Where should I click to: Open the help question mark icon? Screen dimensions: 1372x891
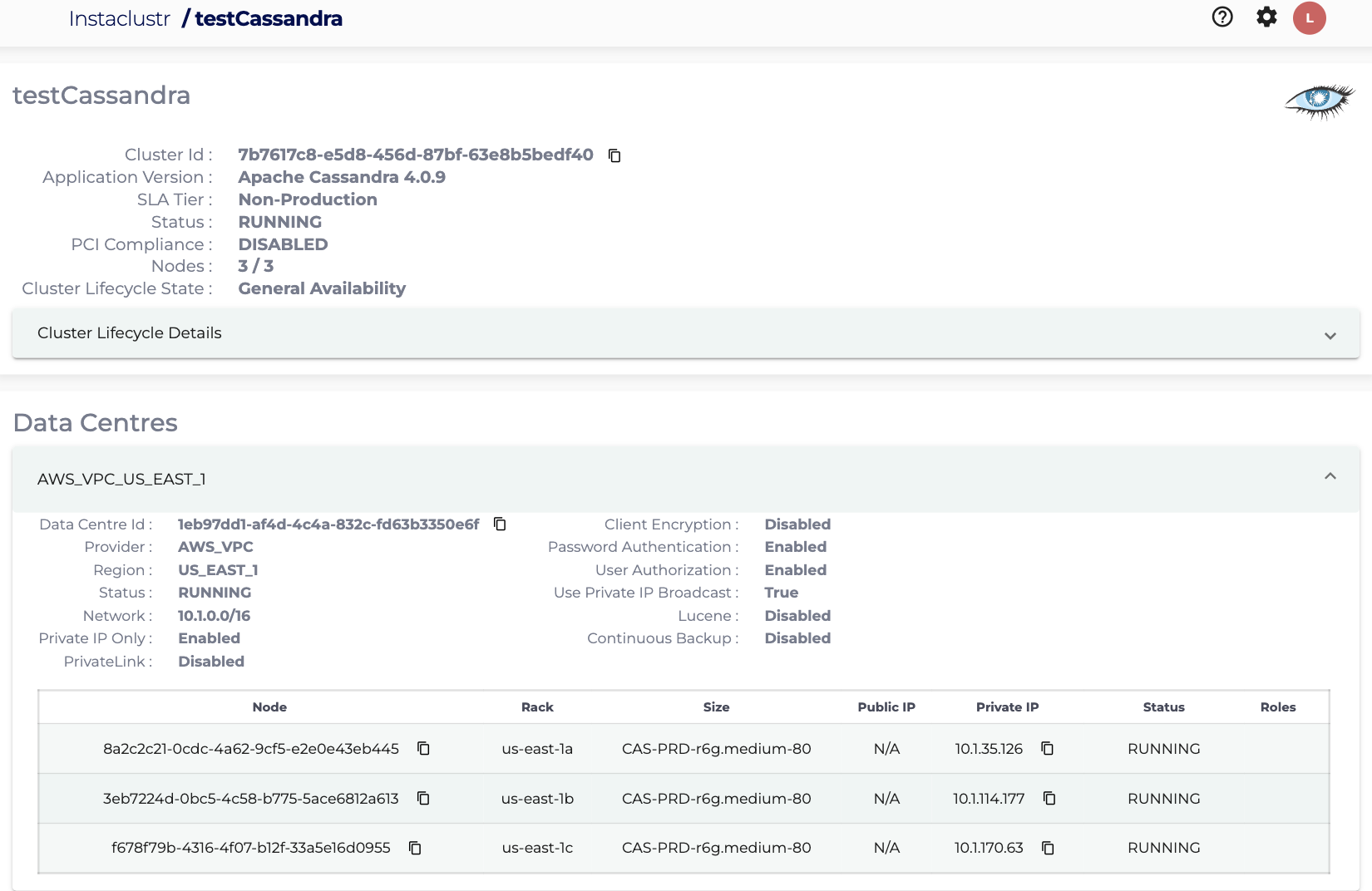pyautogui.click(x=1222, y=17)
